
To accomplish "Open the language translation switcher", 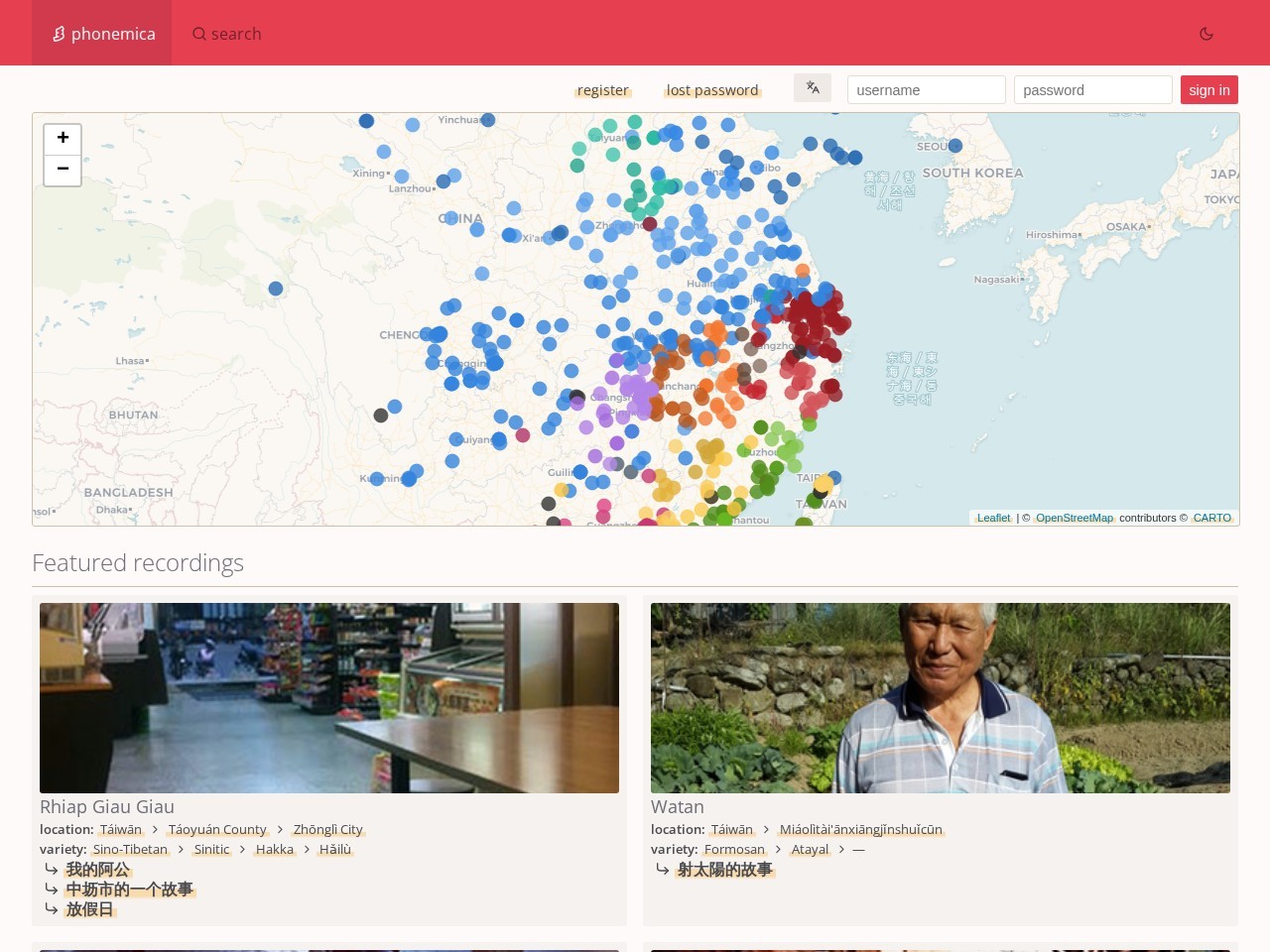I will point(813,88).
